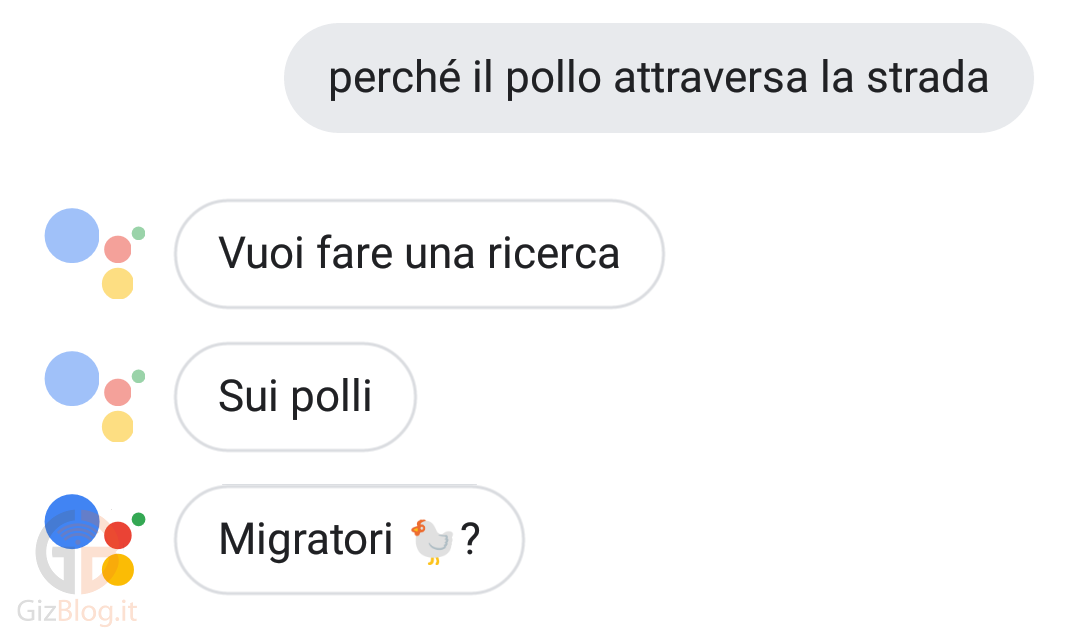Click the question mark after the chicken emoji
The image size is (1080, 636).
(x=470, y=540)
